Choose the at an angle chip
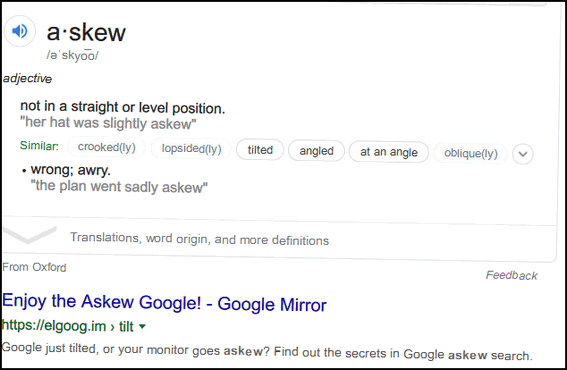567x370 pixels. (x=389, y=152)
